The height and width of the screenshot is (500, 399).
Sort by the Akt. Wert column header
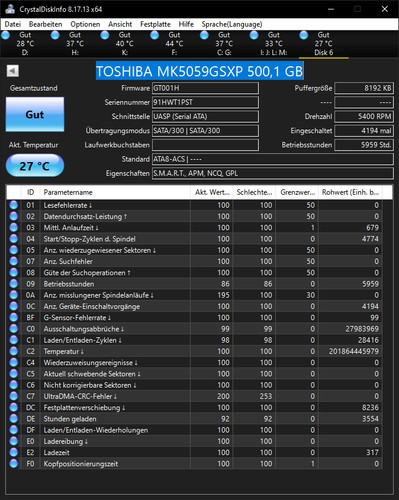click(212, 192)
